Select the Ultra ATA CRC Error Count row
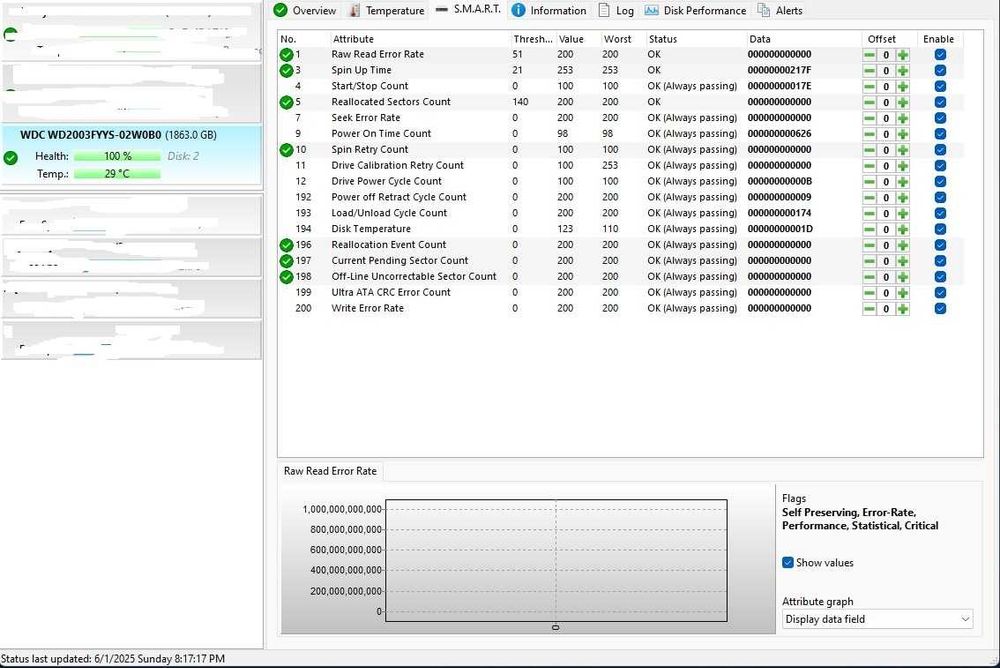The height and width of the screenshot is (668, 1000). [621, 292]
